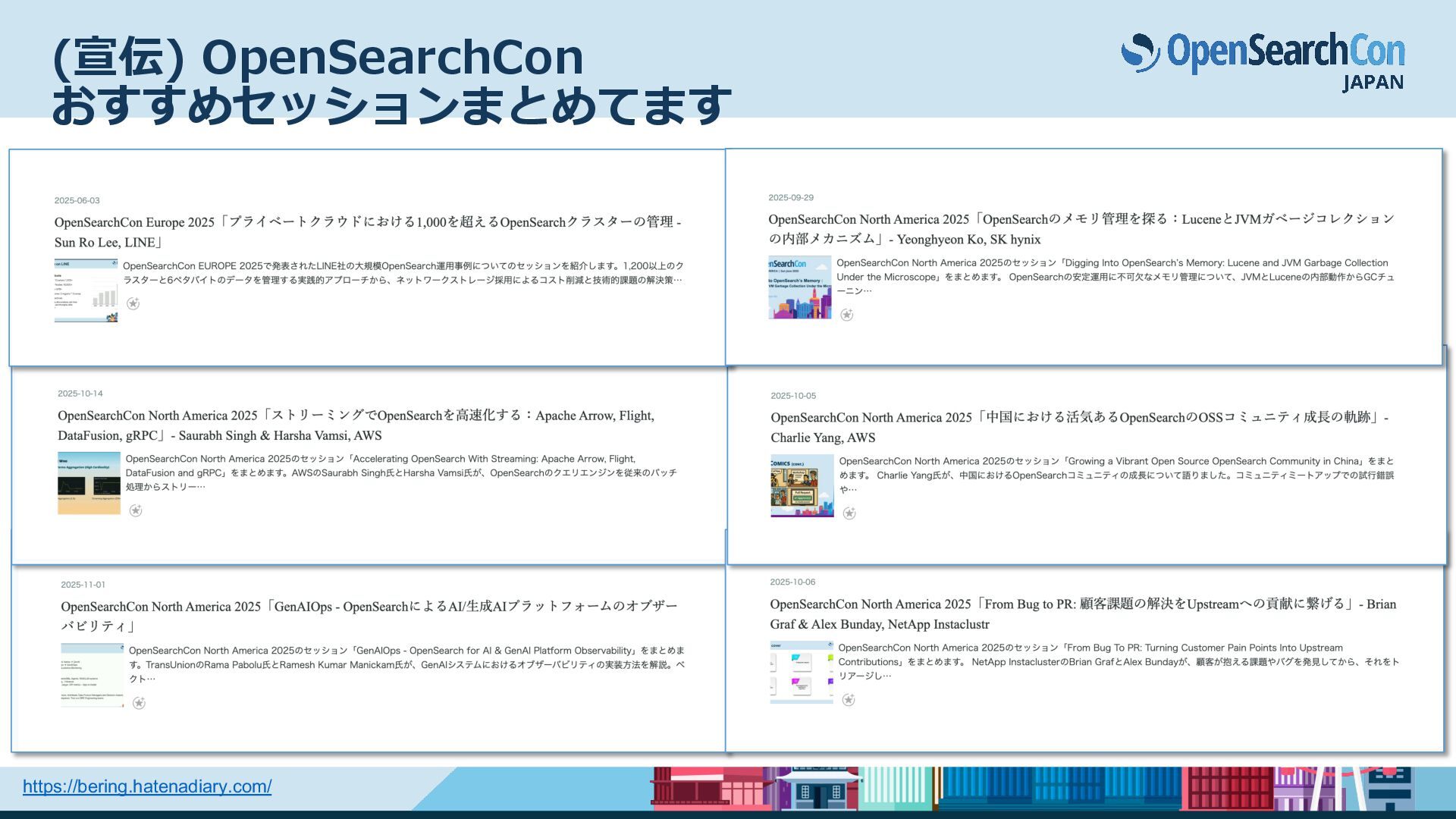
Task: Click the star icon under the GenAIOps article
Action: tap(139, 703)
